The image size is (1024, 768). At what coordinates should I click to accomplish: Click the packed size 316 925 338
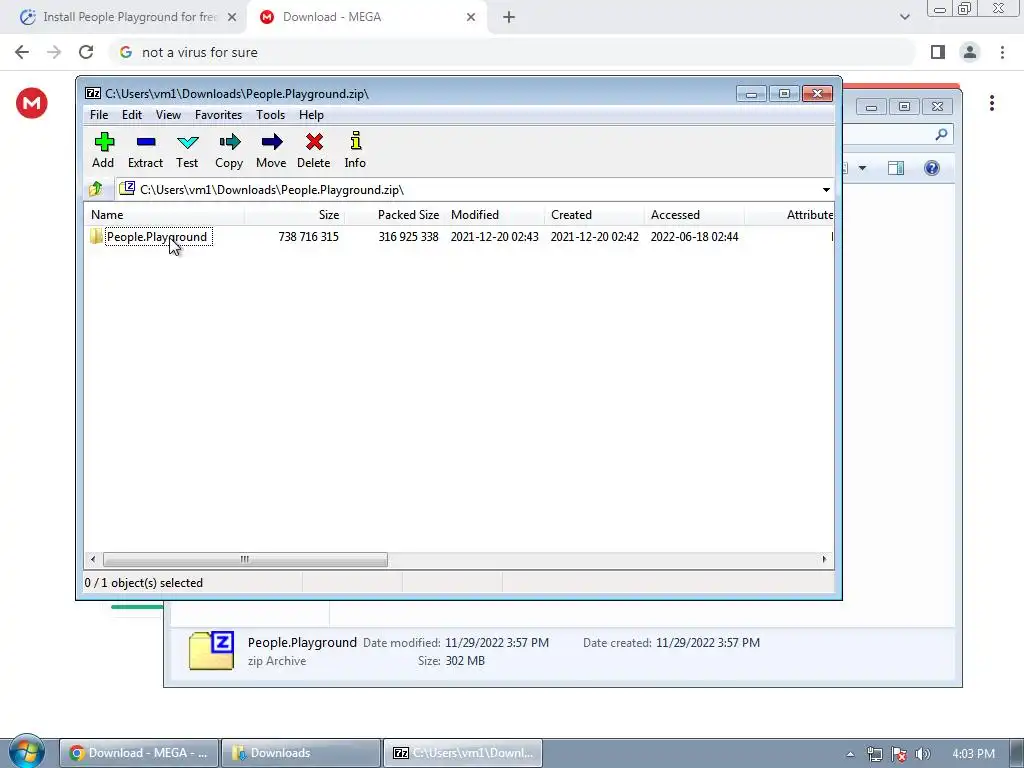(x=408, y=236)
